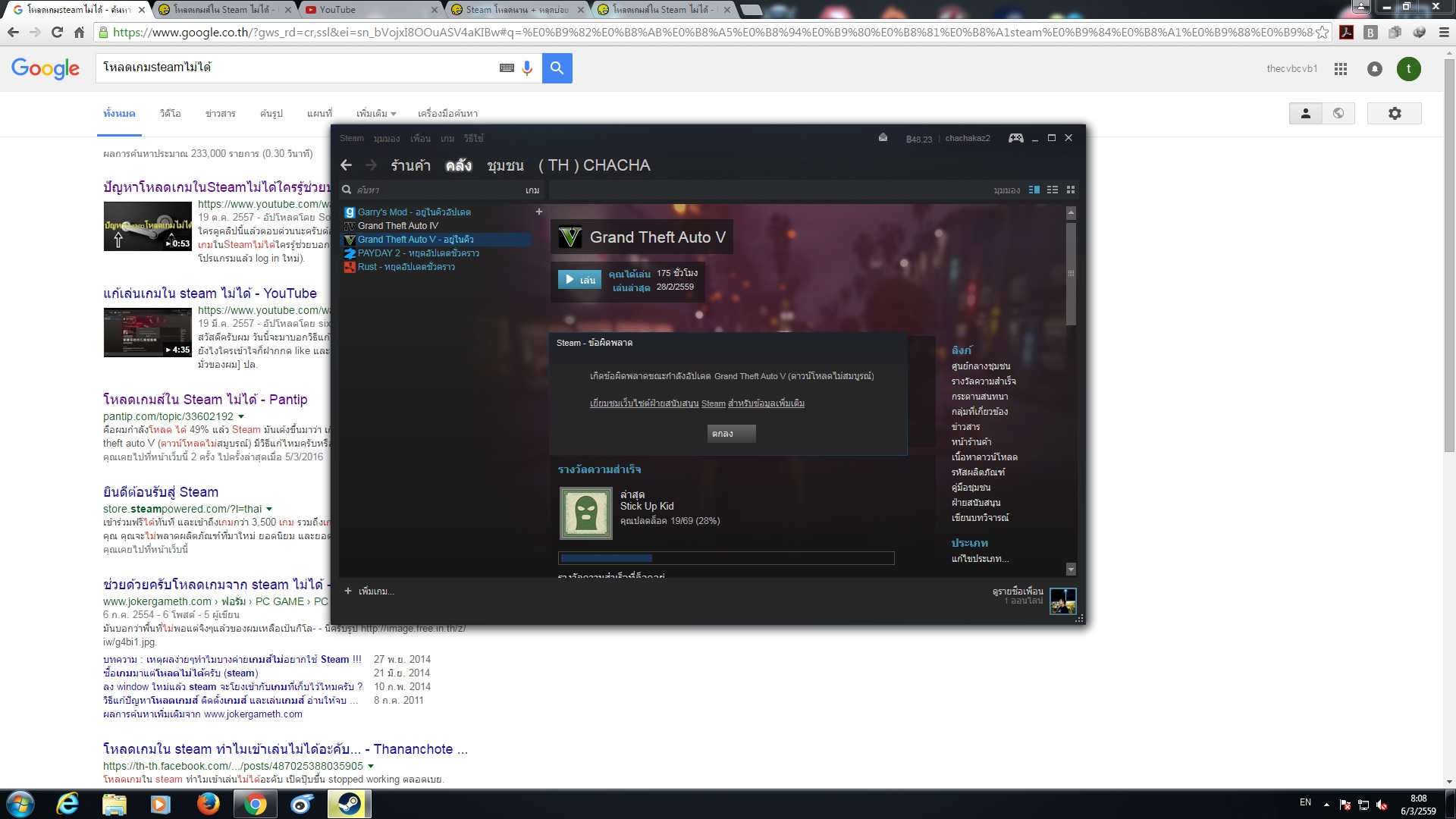Open Steam icon in taskbar

tap(349, 804)
